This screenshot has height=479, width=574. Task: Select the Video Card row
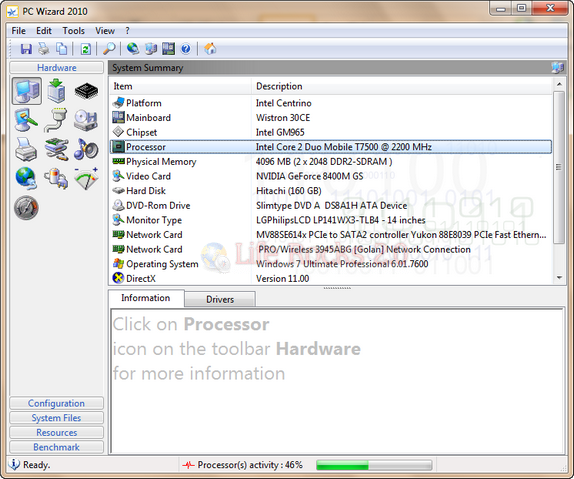coord(331,176)
